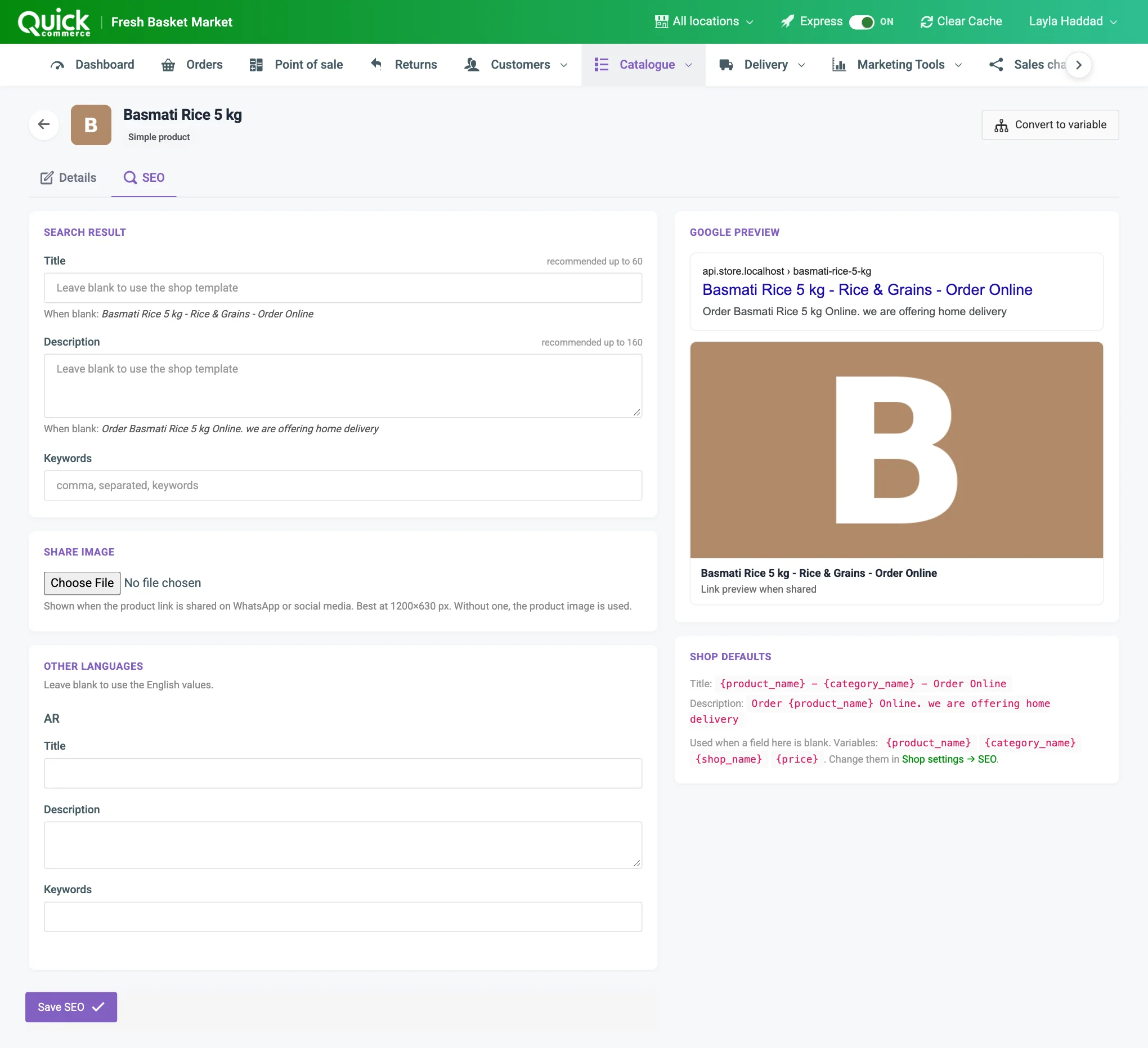Click the Express rocket icon
Viewport: 1148px width, 1048px height.
coord(787,21)
